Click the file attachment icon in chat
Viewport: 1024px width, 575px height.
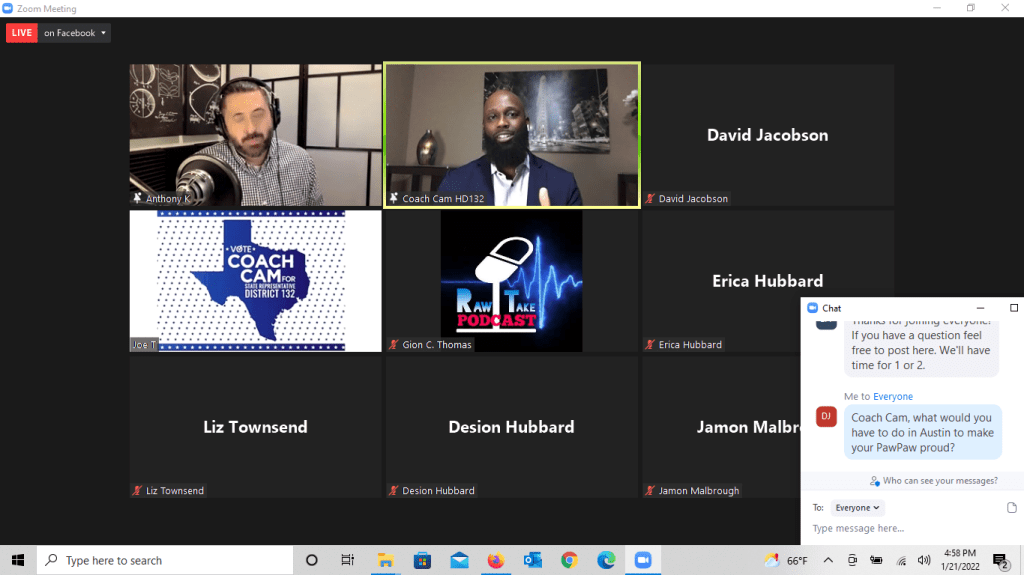(1012, 508)
